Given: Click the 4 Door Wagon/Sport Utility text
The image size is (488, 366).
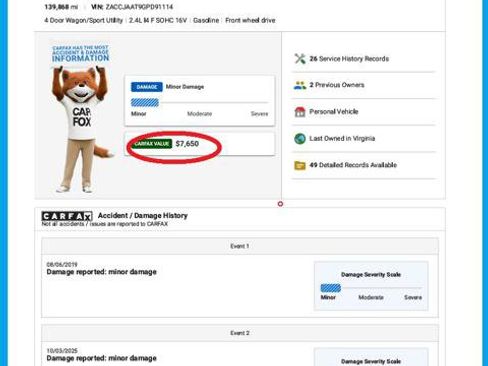Looking at the screenshot, I should pyautogui.click(x=83, y=20).
